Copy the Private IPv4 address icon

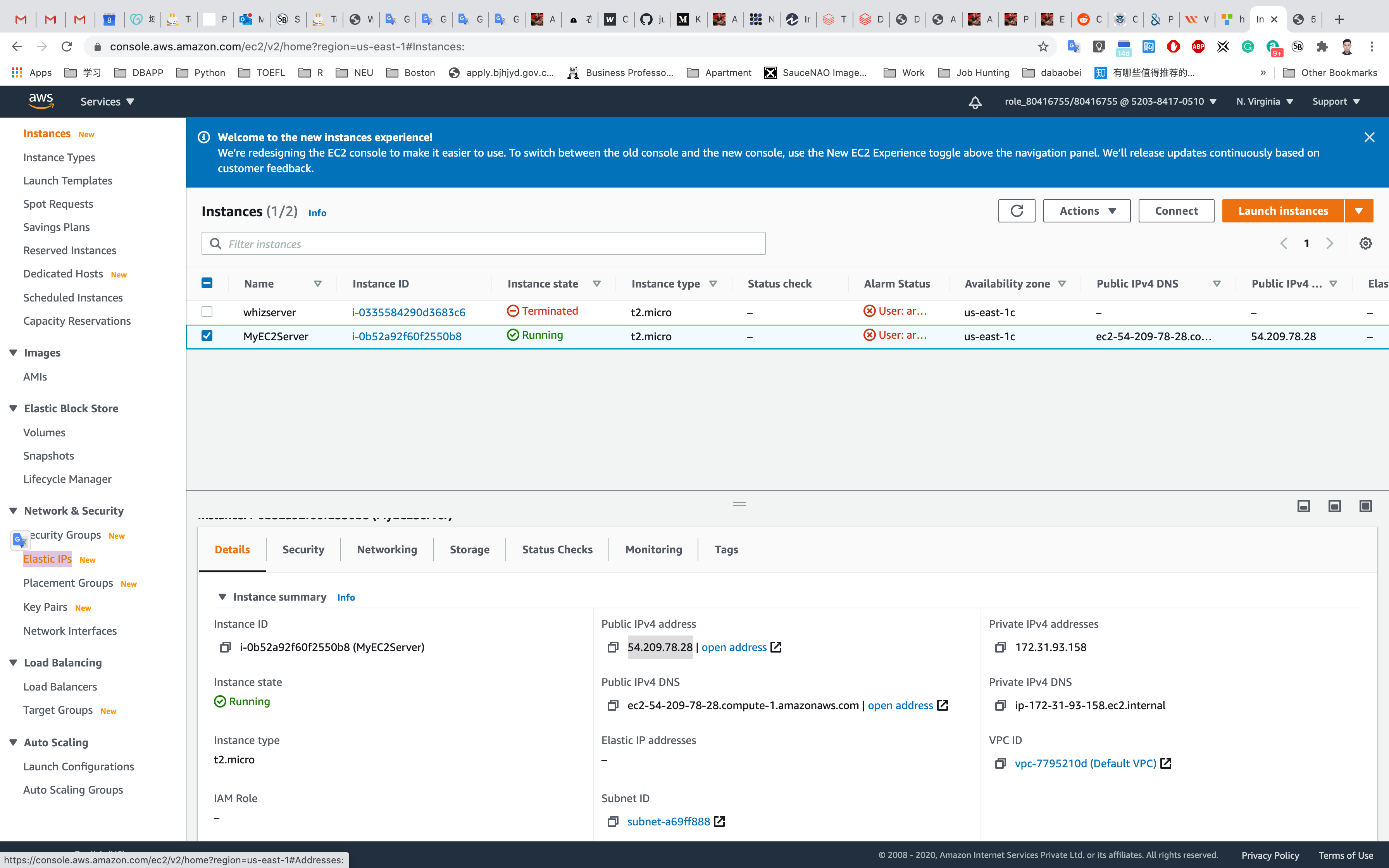[1000, 647]
